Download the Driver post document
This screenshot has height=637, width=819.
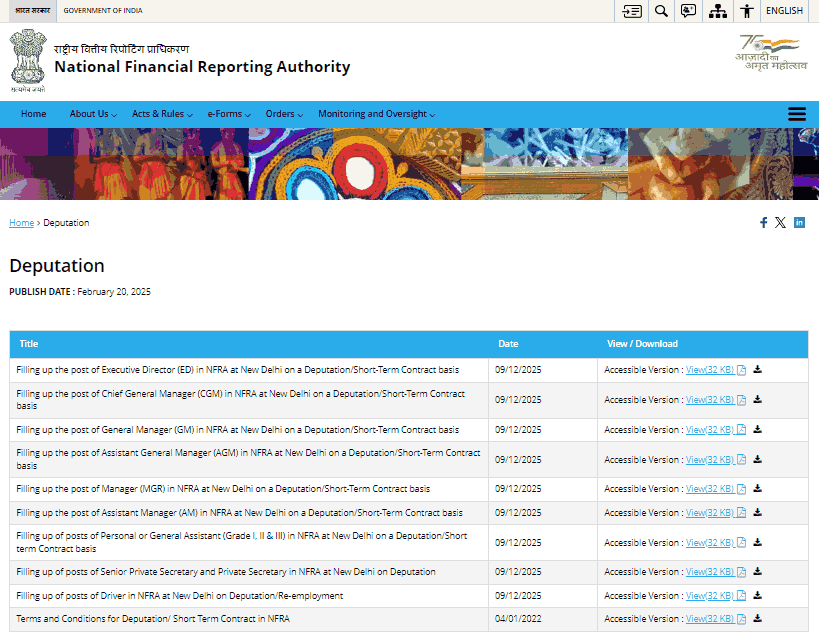[757, 596]
